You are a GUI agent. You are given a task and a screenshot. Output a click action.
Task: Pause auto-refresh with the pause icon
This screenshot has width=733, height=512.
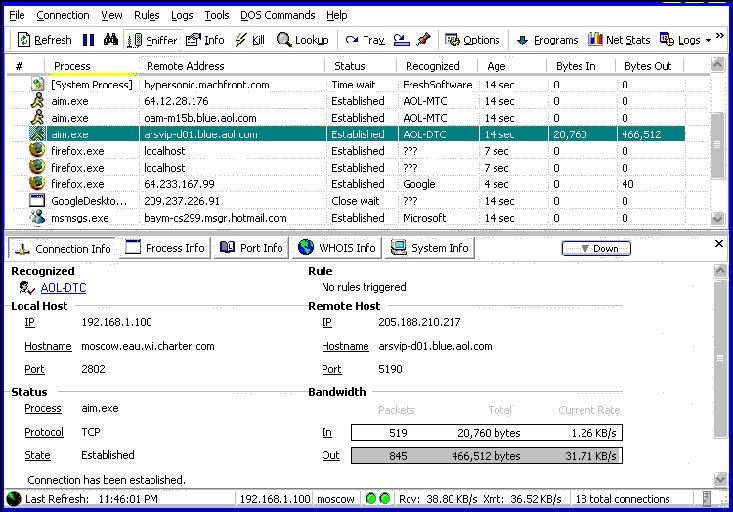pos(89,40)
